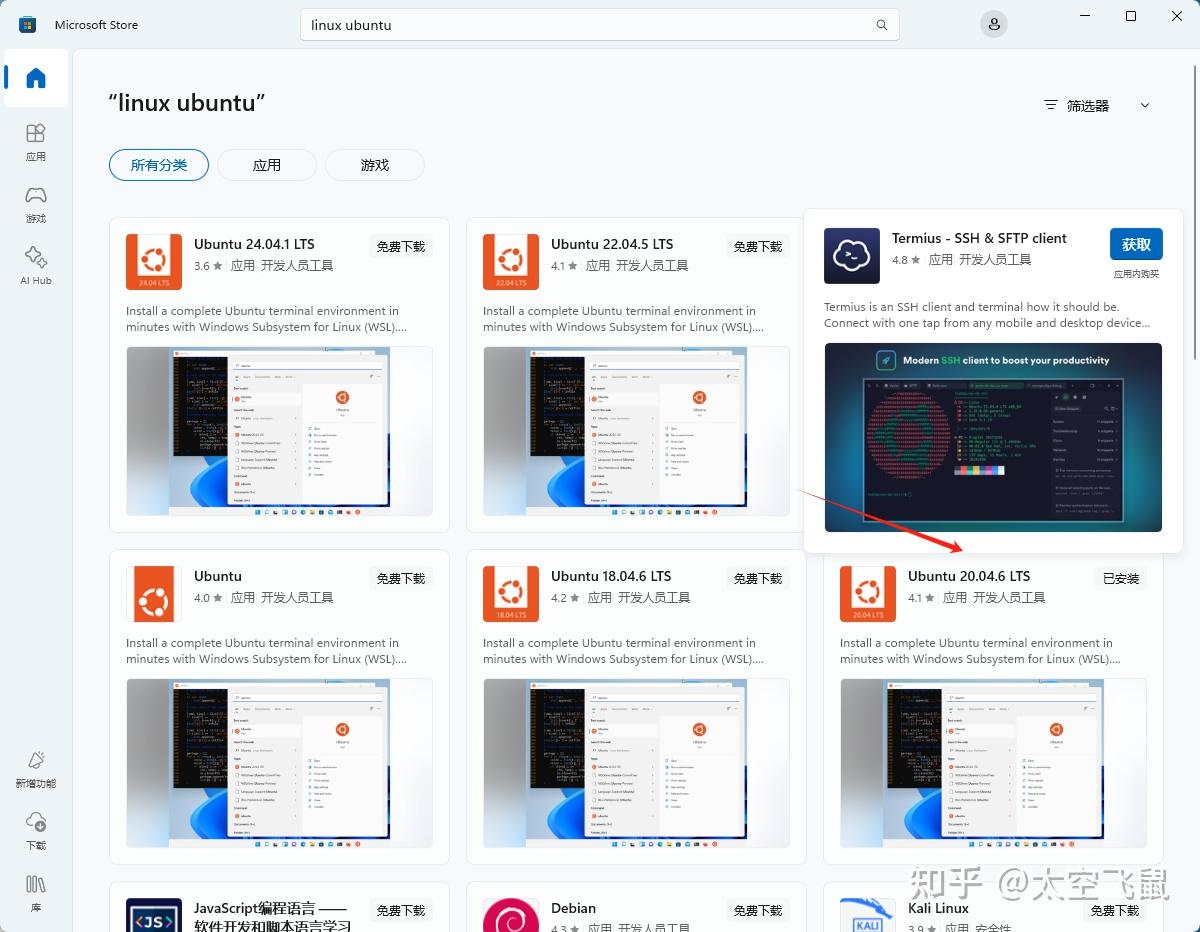Open the Termius SSH & SFTP client listing

(x=979, y=238)
